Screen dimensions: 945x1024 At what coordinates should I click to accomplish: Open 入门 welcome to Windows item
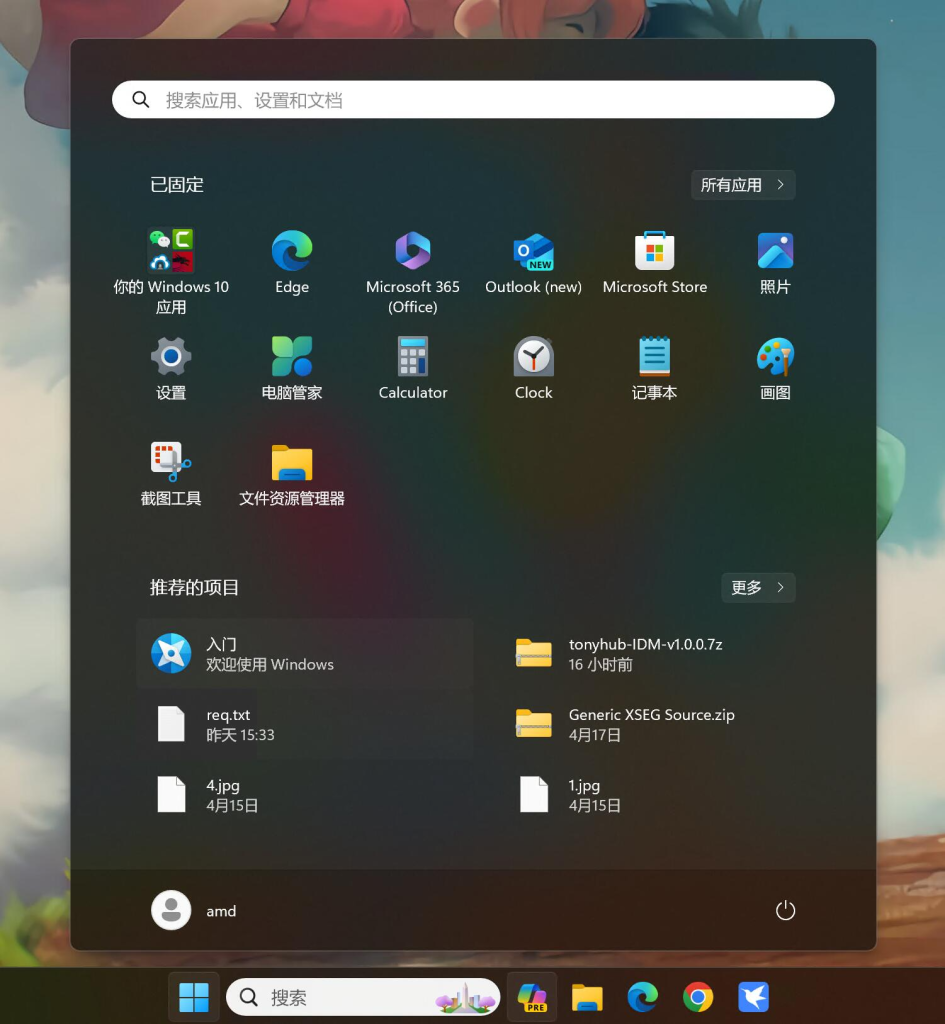click(305, 654)
